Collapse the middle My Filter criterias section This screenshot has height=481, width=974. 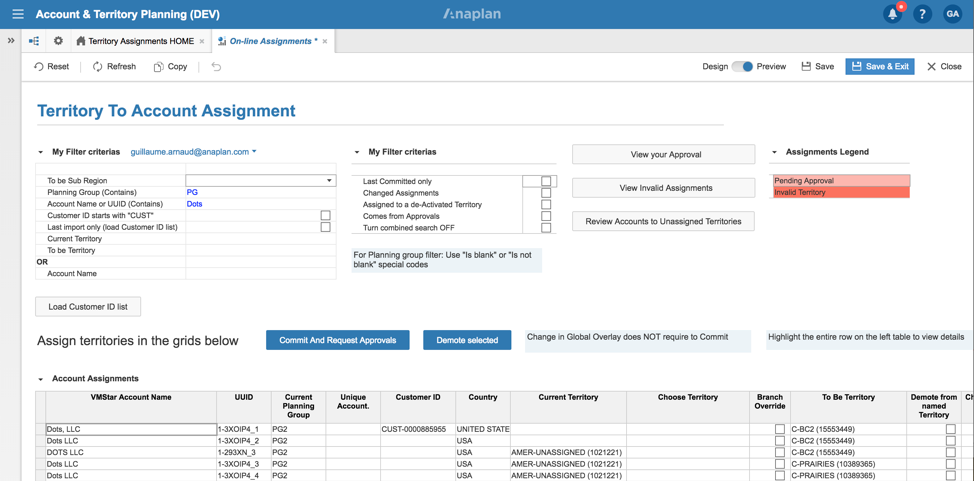coord(357,152)
